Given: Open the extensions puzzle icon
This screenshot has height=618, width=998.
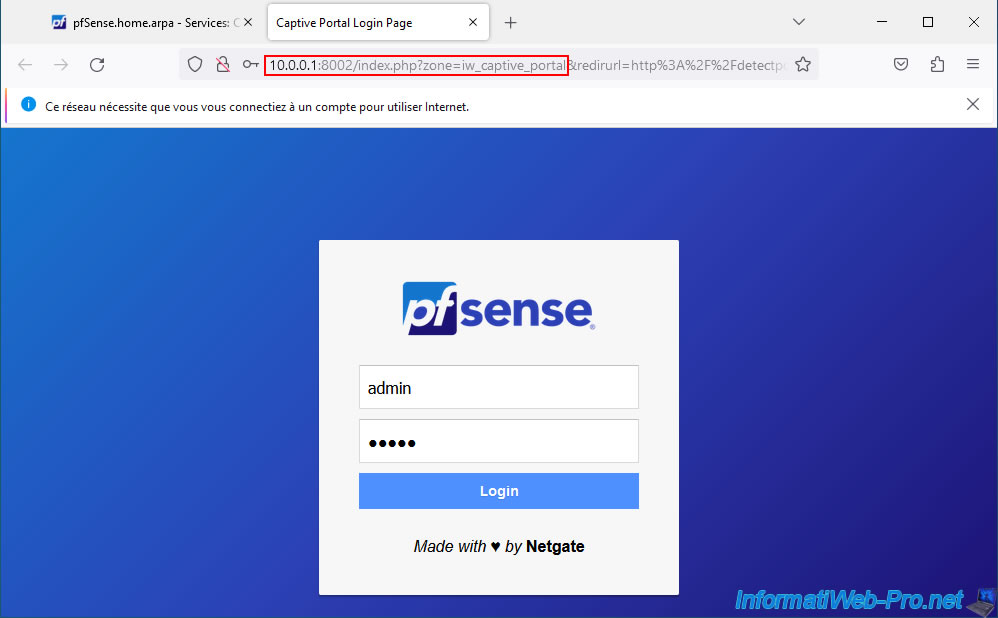Looking at the screenshot, I should [937, 64].
